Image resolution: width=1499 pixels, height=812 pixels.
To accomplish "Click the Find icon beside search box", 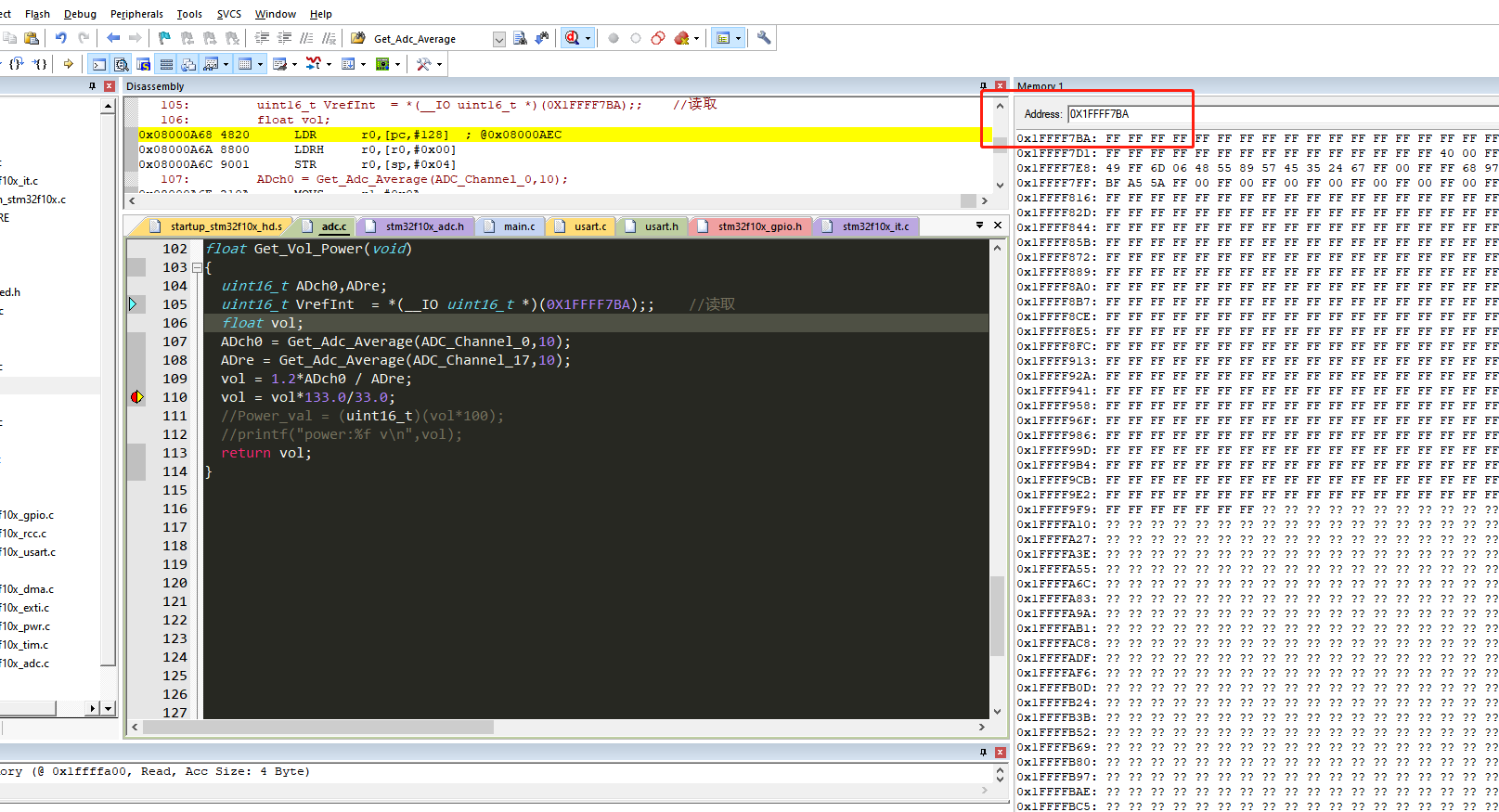I will pyautogui.click(x=520, y=38).
